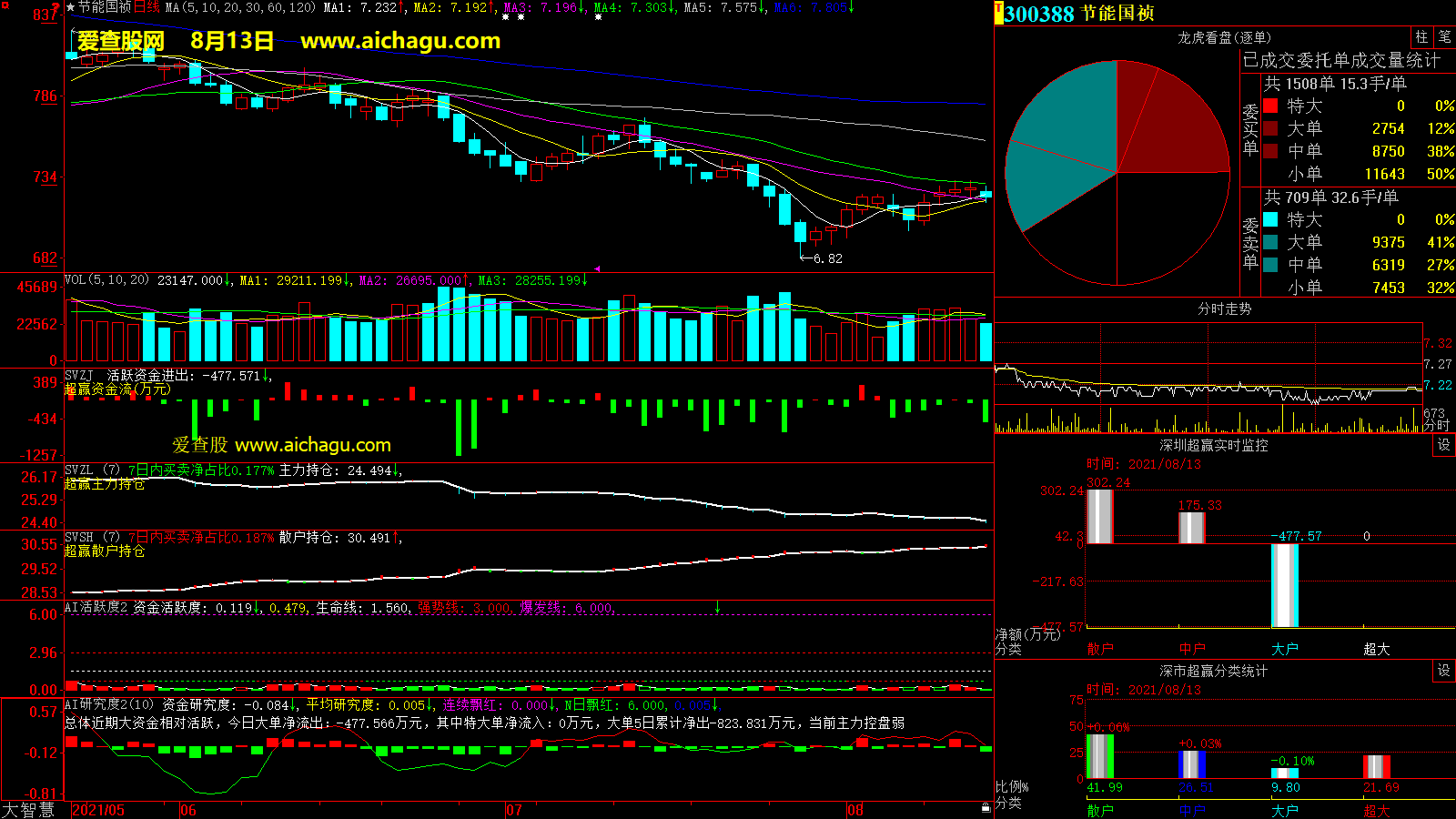Click the 分时走势 panel header
Image resolution: width=1456 pixels, height=819 pixels.
(x=1224, y=309)
